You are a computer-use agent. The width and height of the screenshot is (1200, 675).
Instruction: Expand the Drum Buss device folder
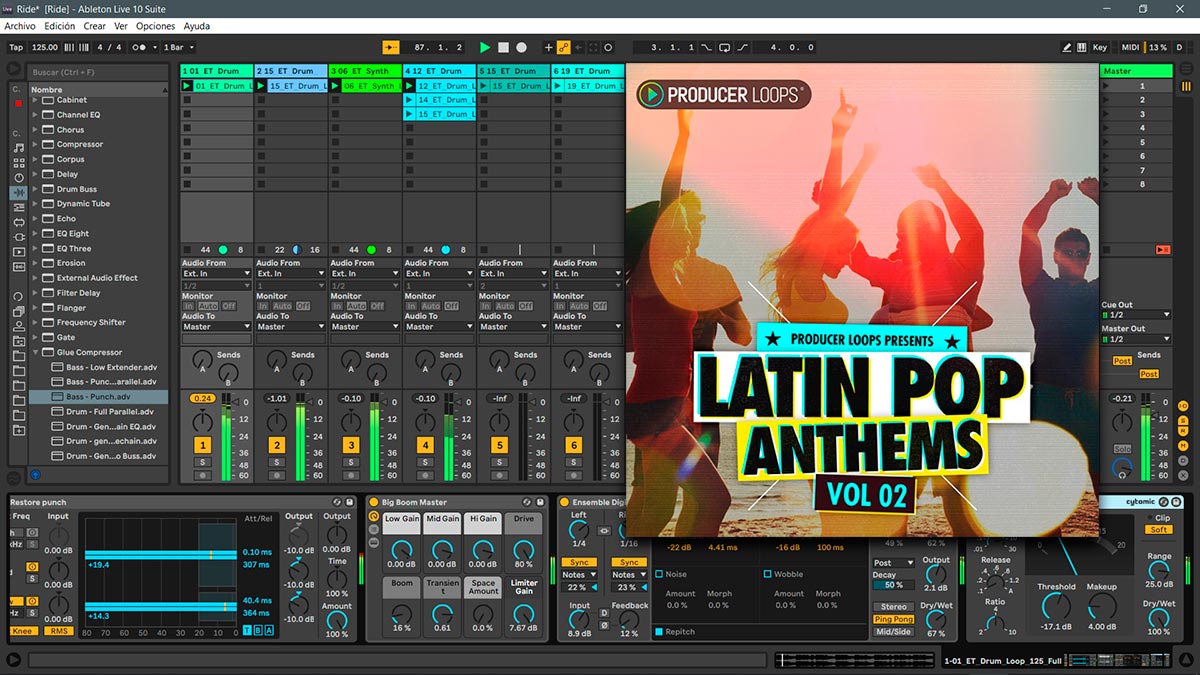click(x=36, y=189)
